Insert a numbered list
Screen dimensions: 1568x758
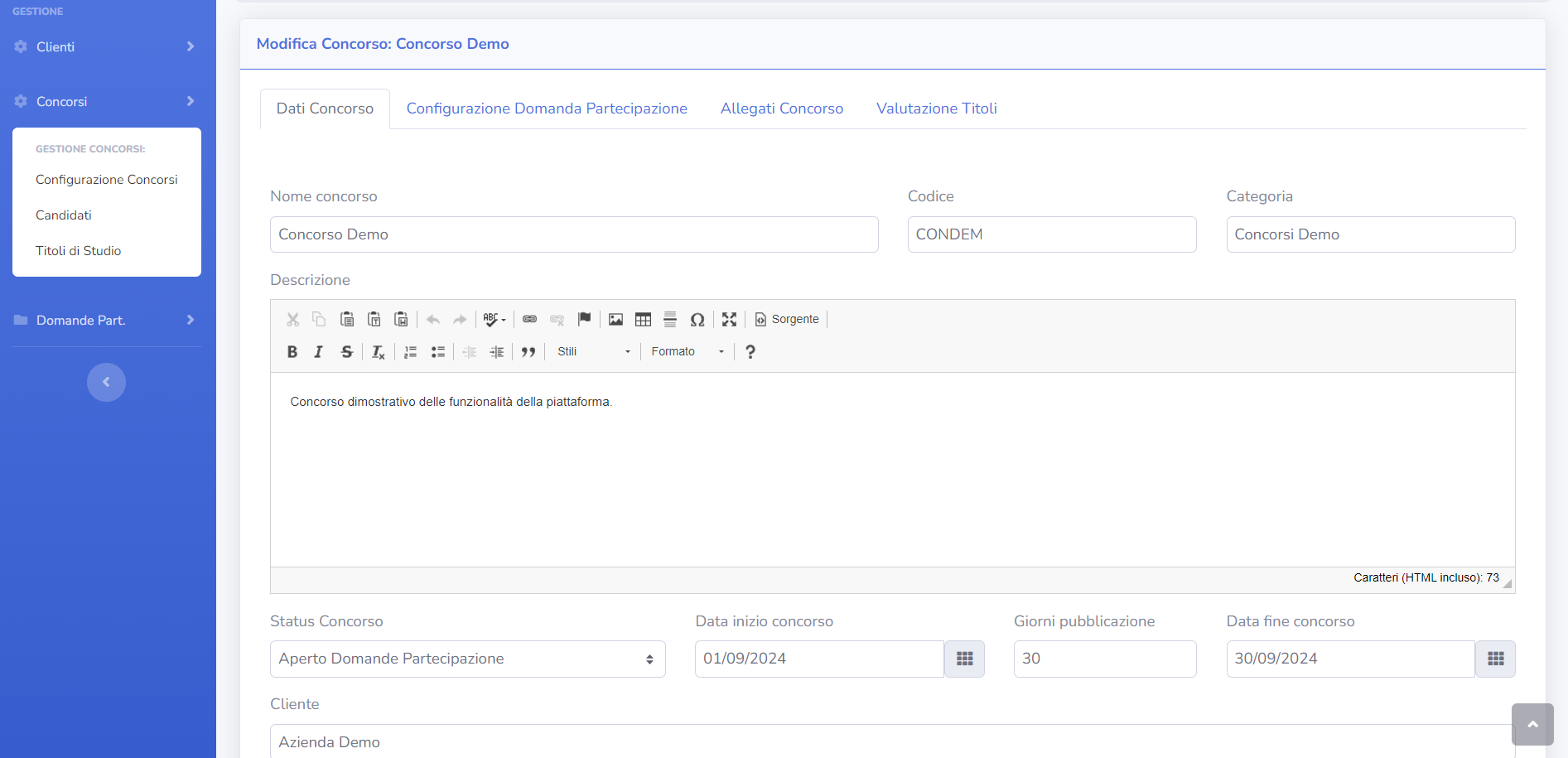tap(410, 351)
